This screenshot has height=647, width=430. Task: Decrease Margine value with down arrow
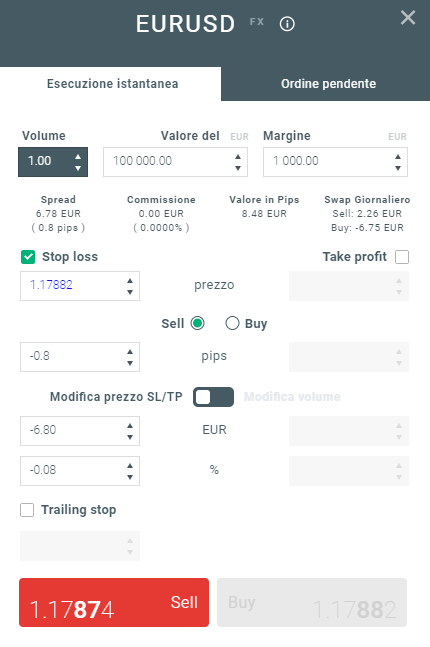(398, 168)
